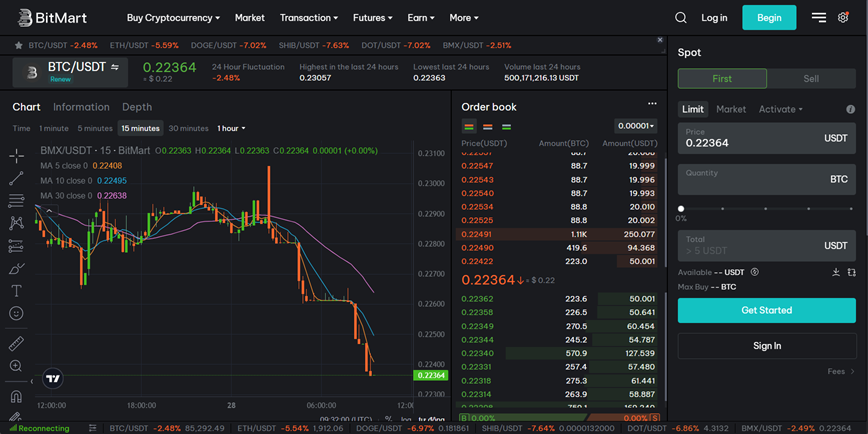Open order book three-dot options

652,104
